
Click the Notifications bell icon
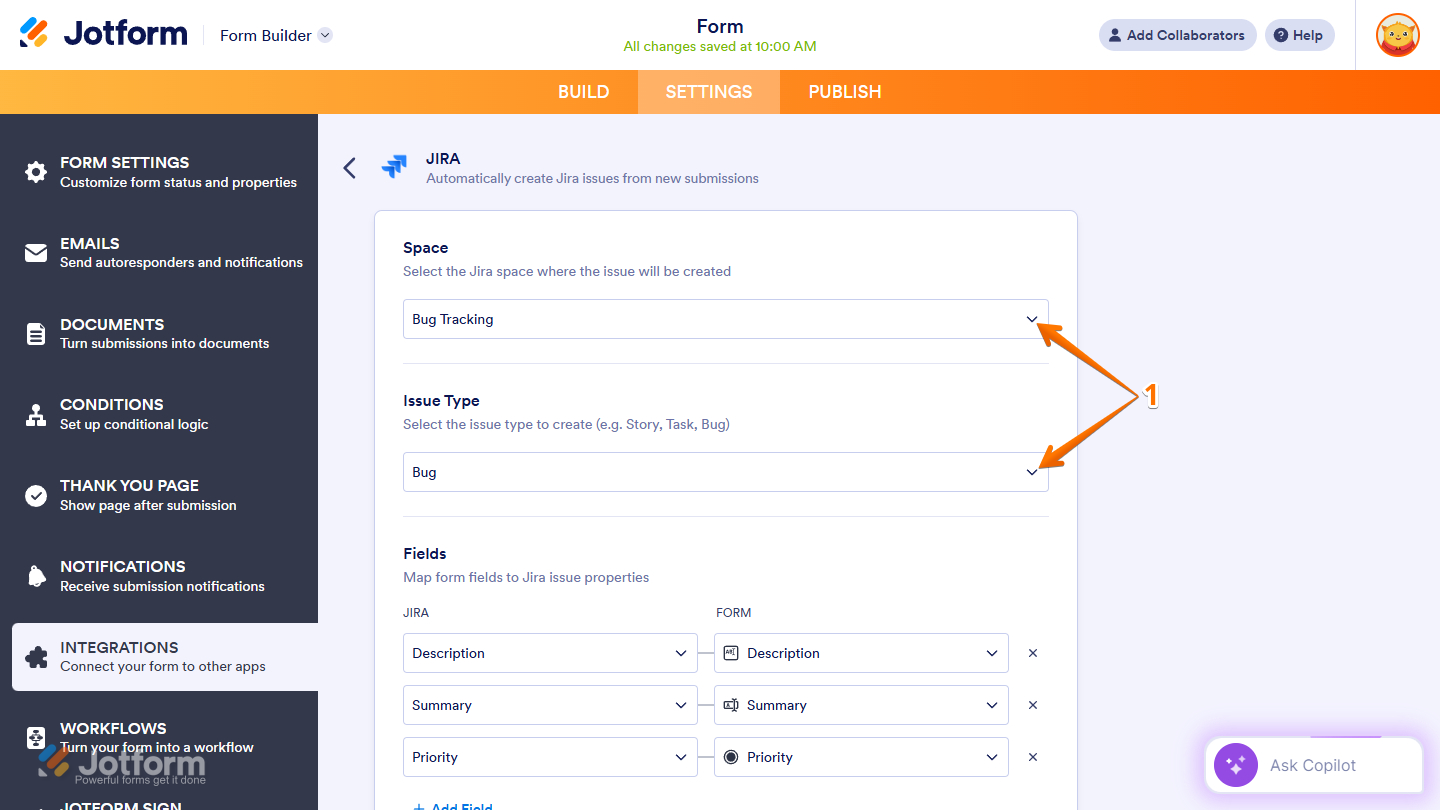tap(36, 575)
